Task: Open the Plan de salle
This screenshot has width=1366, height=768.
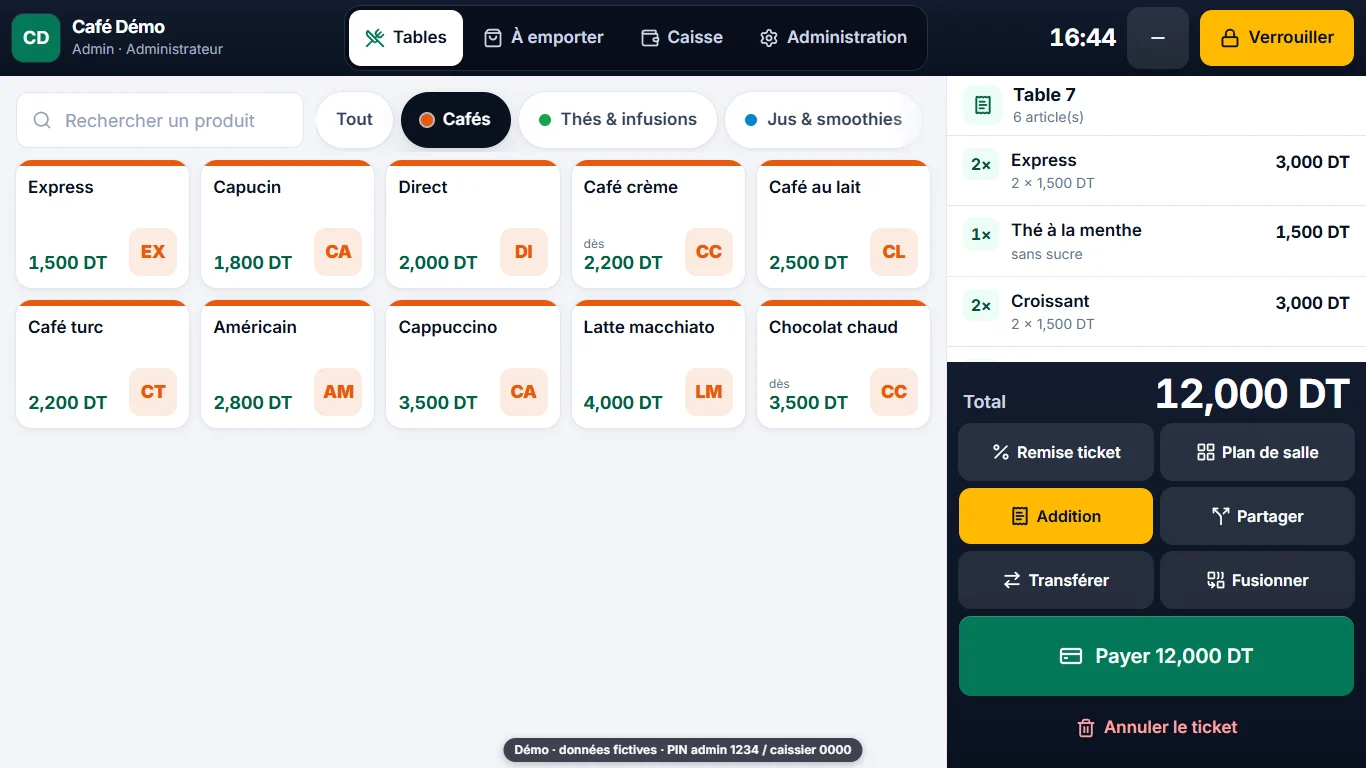Action: [x=1257, y=452]
